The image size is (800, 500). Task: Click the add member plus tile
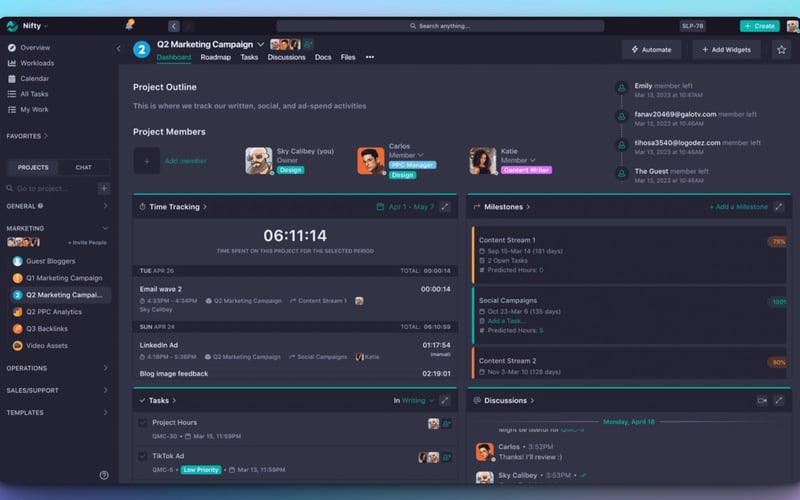pyautogui.click(x=146, y=161)
